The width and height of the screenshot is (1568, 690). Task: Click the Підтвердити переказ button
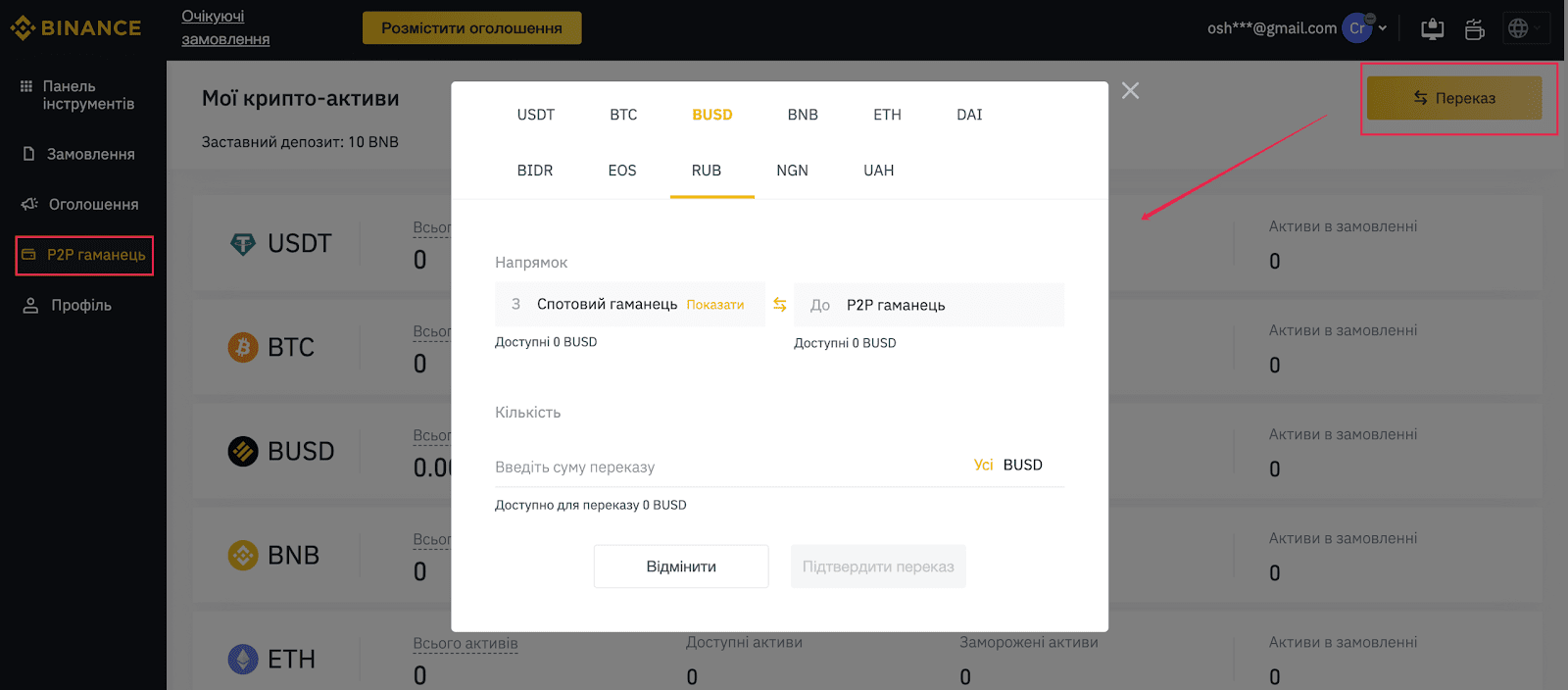[x=878, y=567]
